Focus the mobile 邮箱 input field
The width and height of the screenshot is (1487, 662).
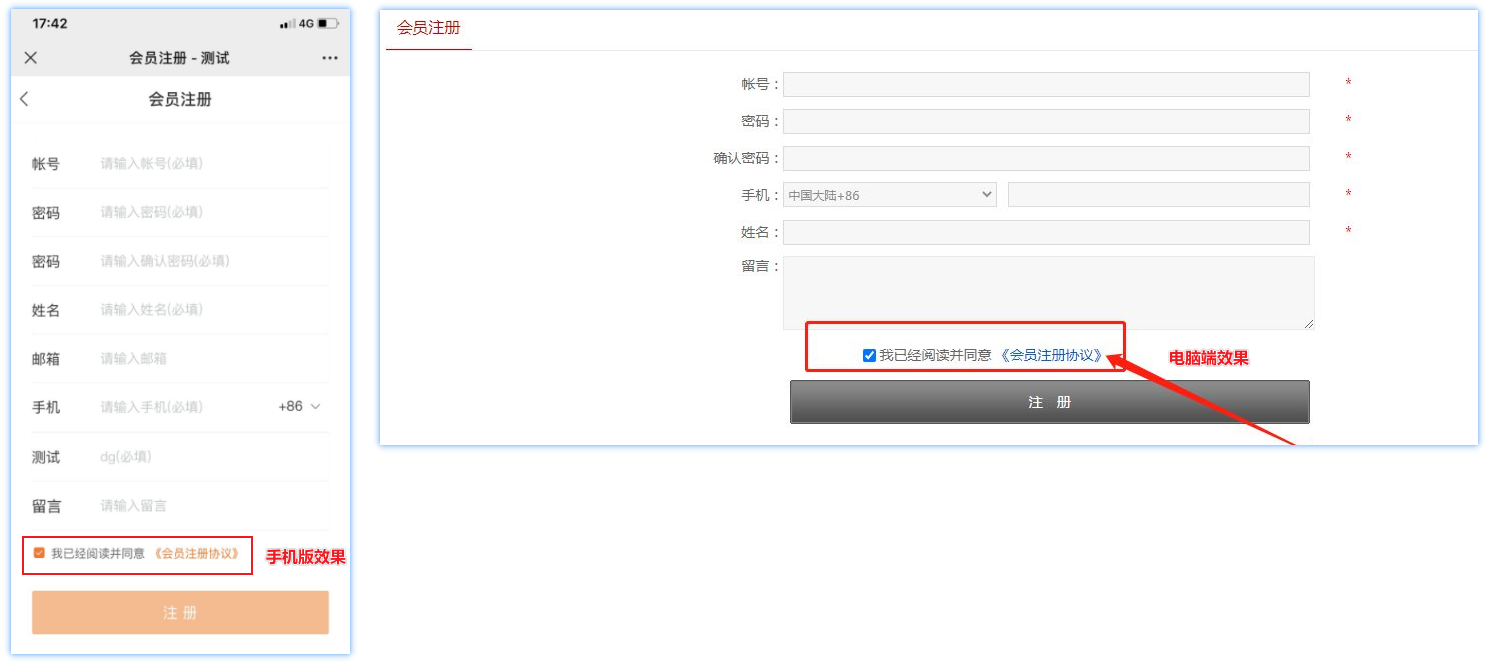[x=212, y=358]
